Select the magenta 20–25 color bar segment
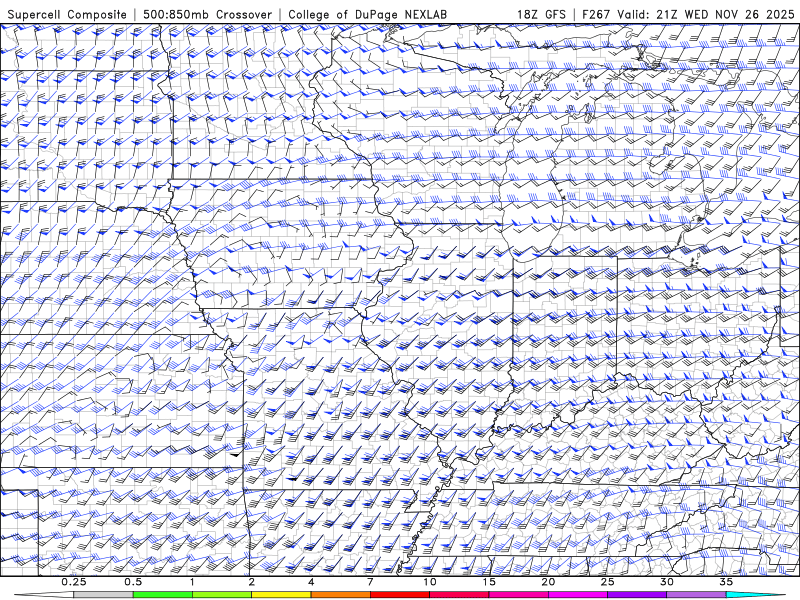This screenshot has height=600, width=800. (578, 595)
